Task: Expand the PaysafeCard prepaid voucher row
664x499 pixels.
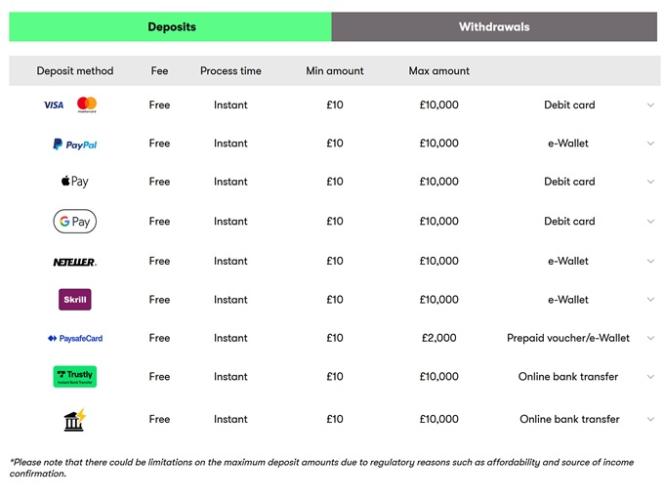Action: [x=651, y=338]
